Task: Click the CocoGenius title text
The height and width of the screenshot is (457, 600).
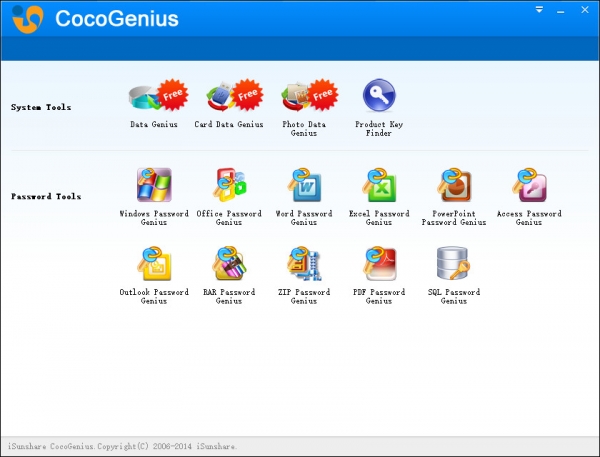Action: 117,18
